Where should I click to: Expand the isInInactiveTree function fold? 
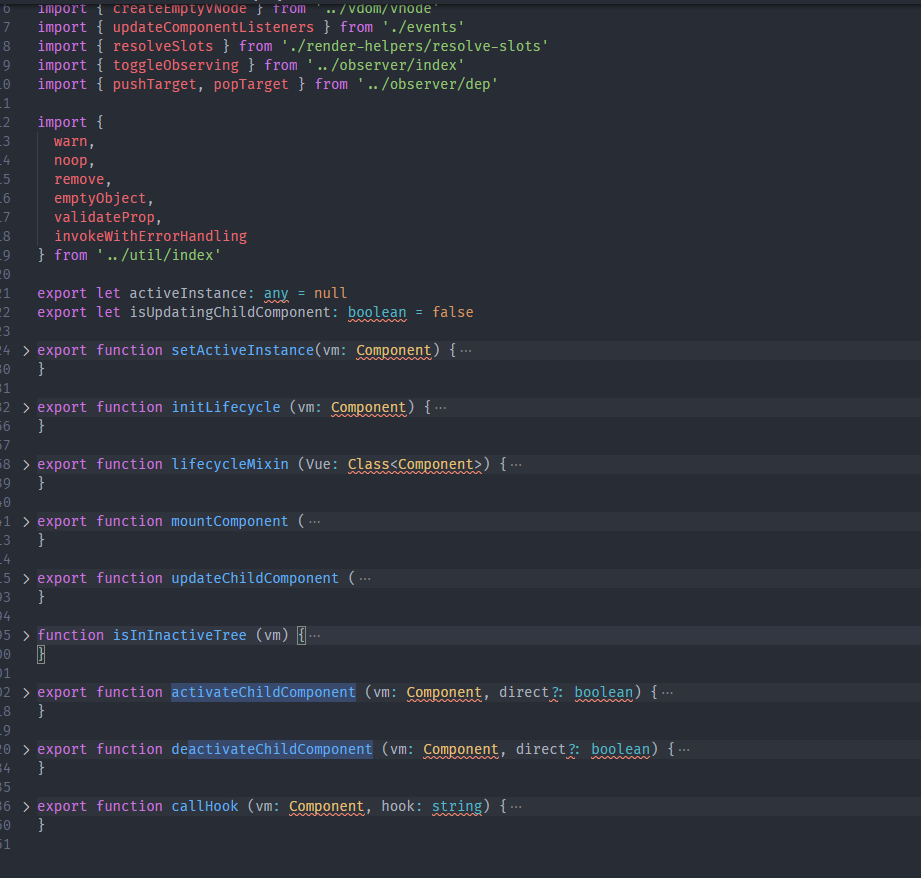26,636
